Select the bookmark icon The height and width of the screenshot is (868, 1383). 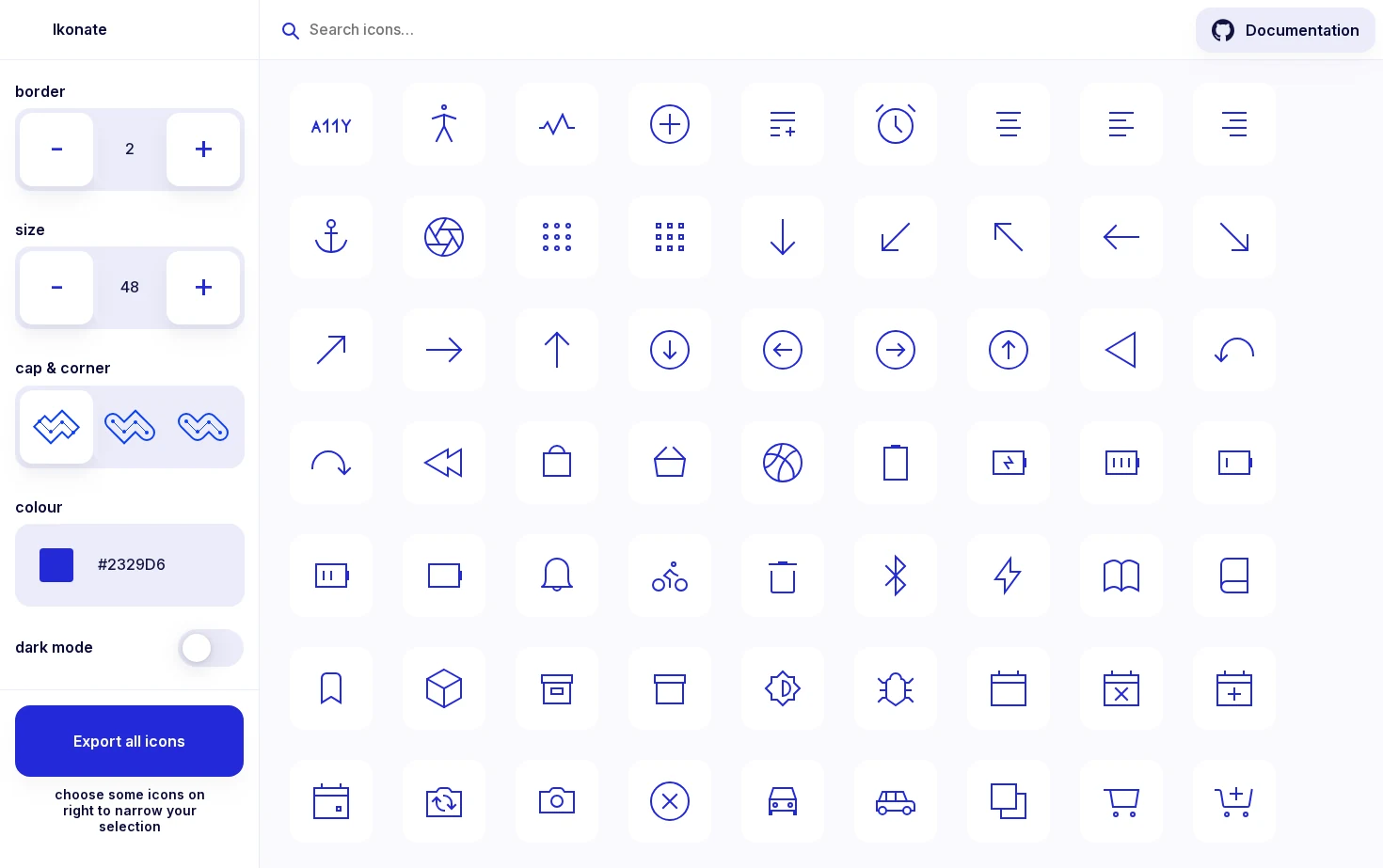pyautogui.click(x=331, y=688)
